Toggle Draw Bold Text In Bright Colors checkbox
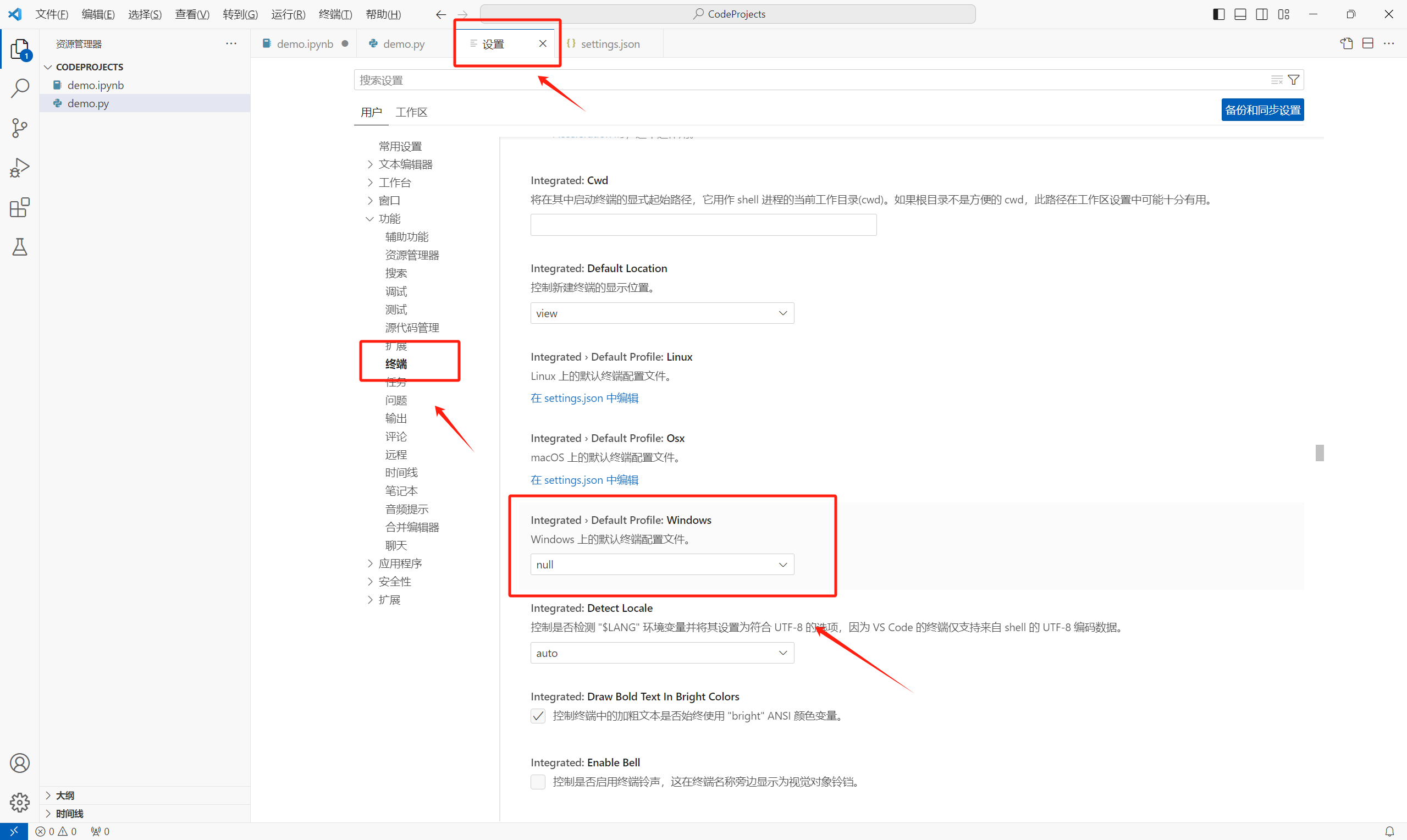Viewport: 1407px width, 840px height. click(538, 716)
